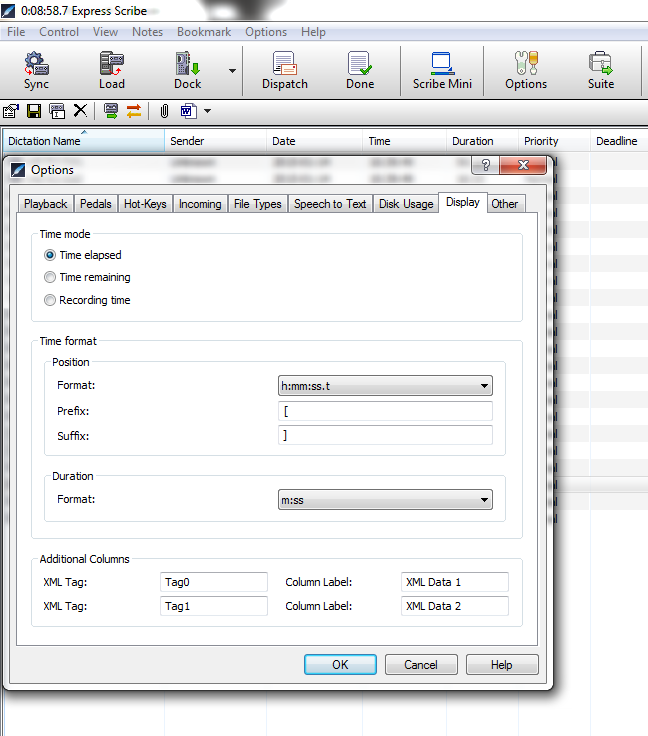Sort by Duration column header
The image size is (648, 736).
pyautogui.click(x=482, y=141)
